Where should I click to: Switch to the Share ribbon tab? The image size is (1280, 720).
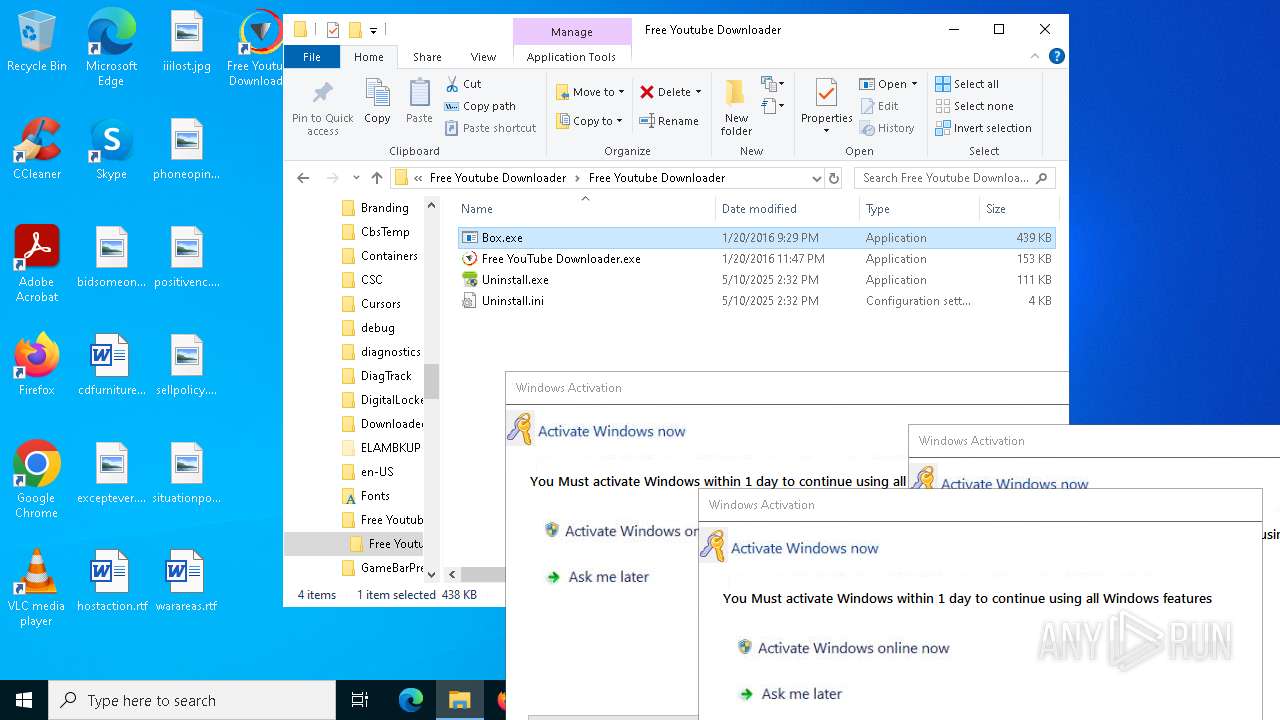pos(427,57)
